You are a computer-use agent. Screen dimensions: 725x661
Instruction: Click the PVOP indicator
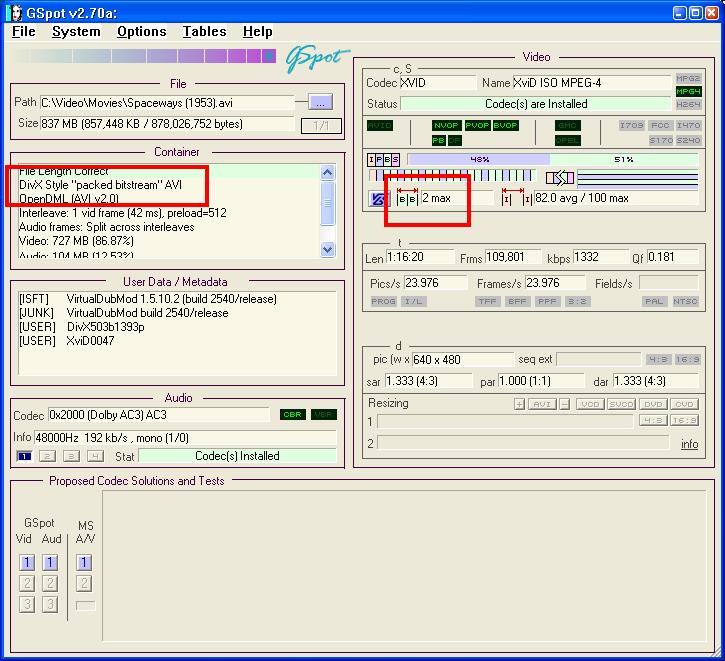pyautogui.click(x=477, y=125)
